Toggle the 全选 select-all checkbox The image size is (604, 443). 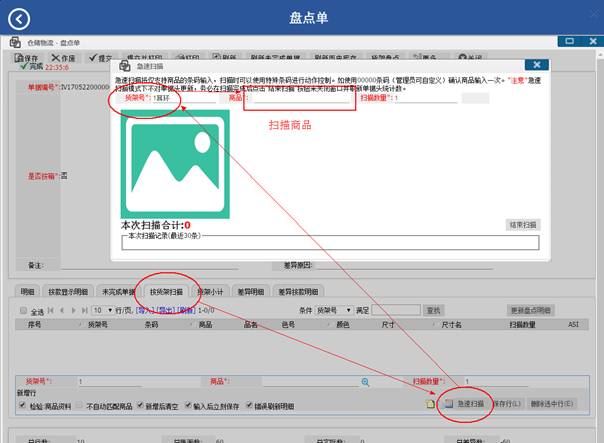coord(23,310)
